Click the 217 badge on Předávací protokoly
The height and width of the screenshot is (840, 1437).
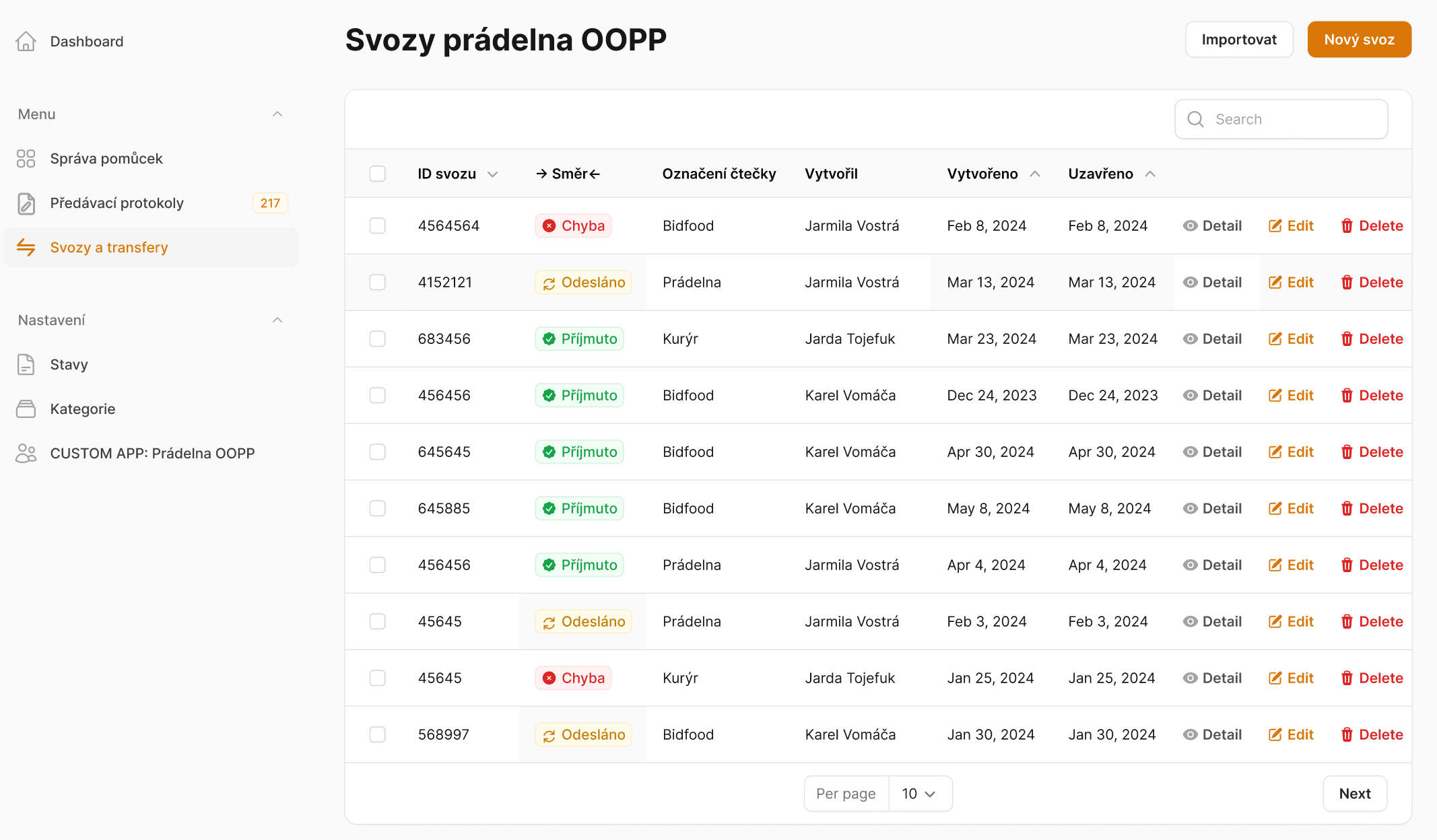(270, 203)
